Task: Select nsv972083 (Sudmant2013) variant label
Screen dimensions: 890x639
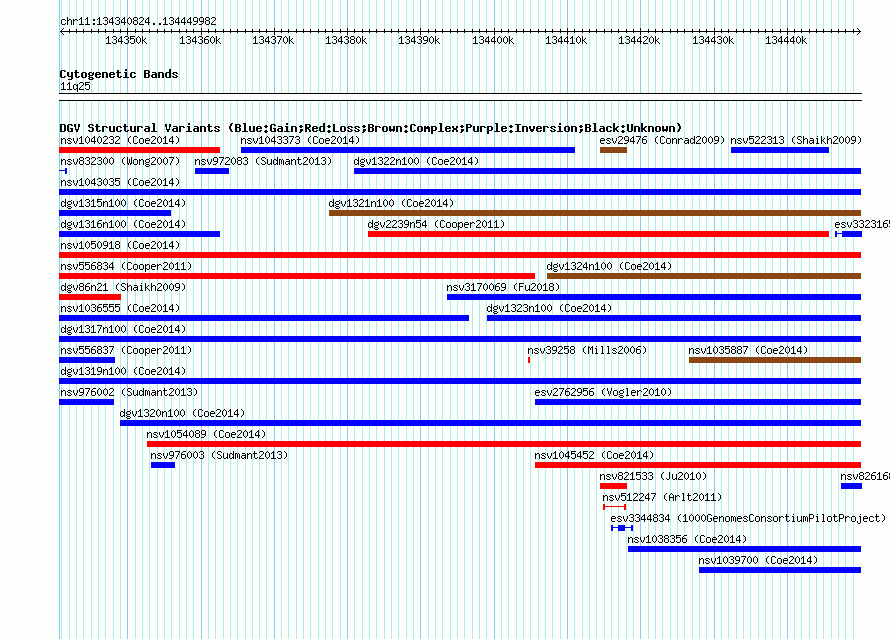Action: tap(263, 161)
